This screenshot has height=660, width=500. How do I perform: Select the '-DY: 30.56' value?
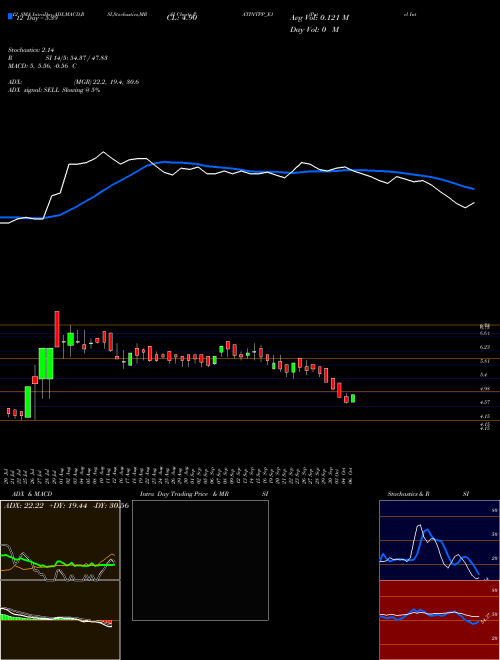[110, 506]
